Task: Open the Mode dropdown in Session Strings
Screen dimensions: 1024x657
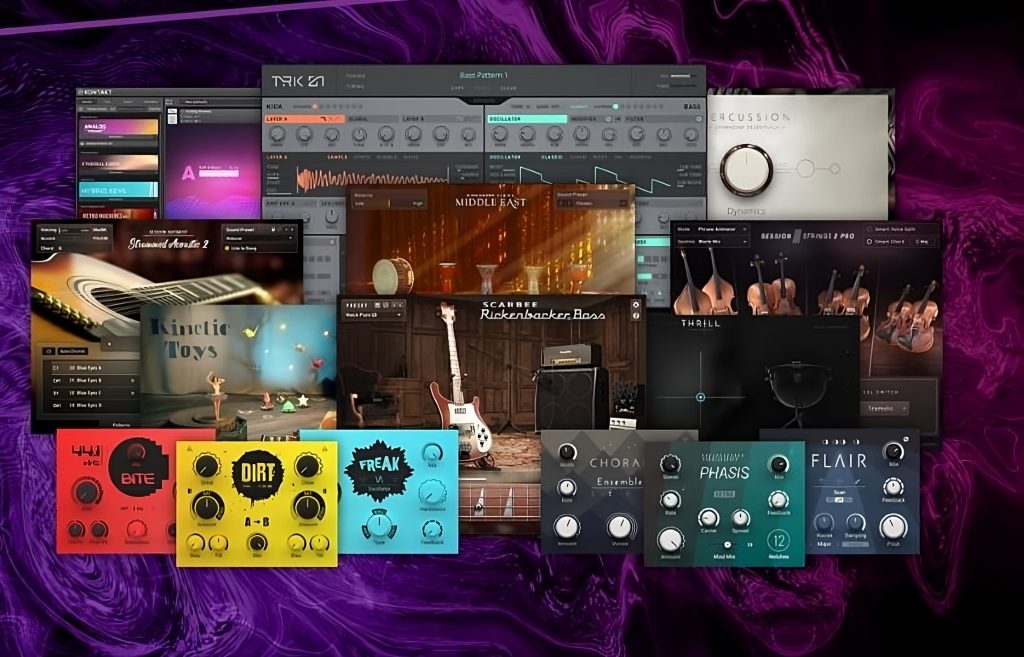Action: (x=723, y=229)
